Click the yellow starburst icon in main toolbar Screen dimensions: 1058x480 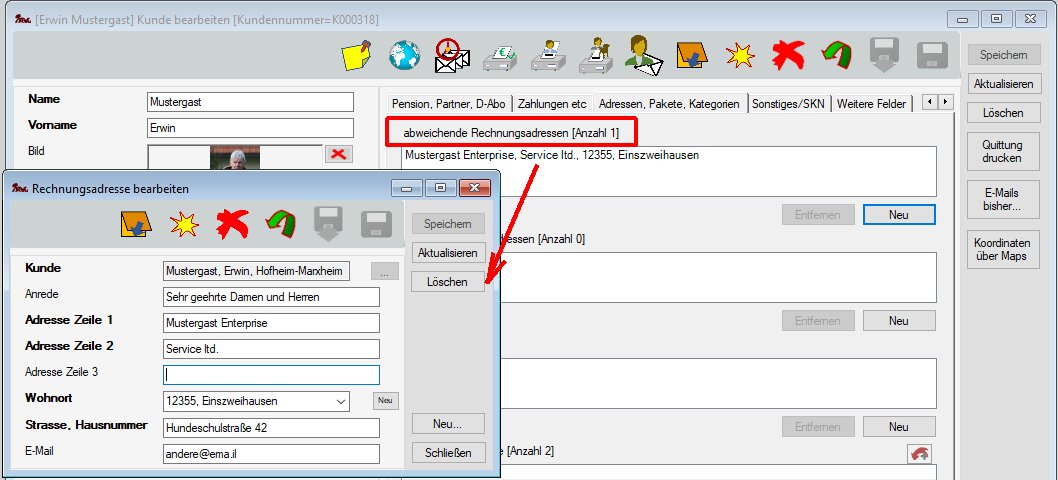tap(739, 56)
